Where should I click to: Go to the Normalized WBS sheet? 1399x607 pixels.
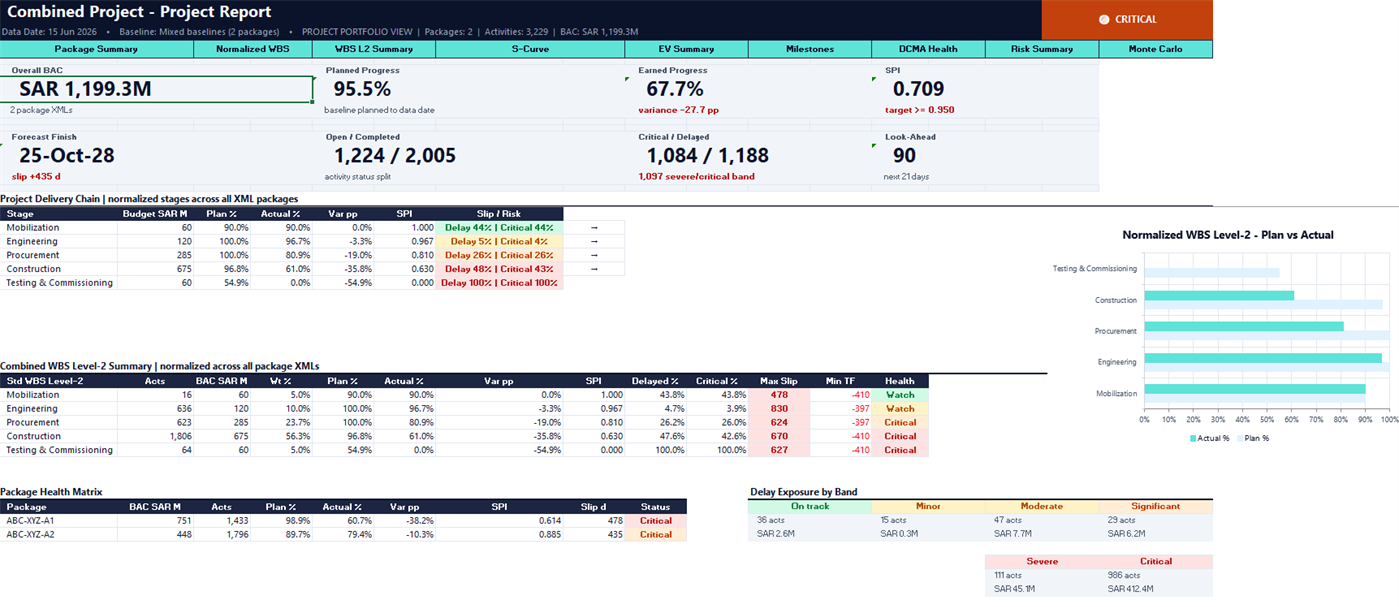[x=252, y=49]
